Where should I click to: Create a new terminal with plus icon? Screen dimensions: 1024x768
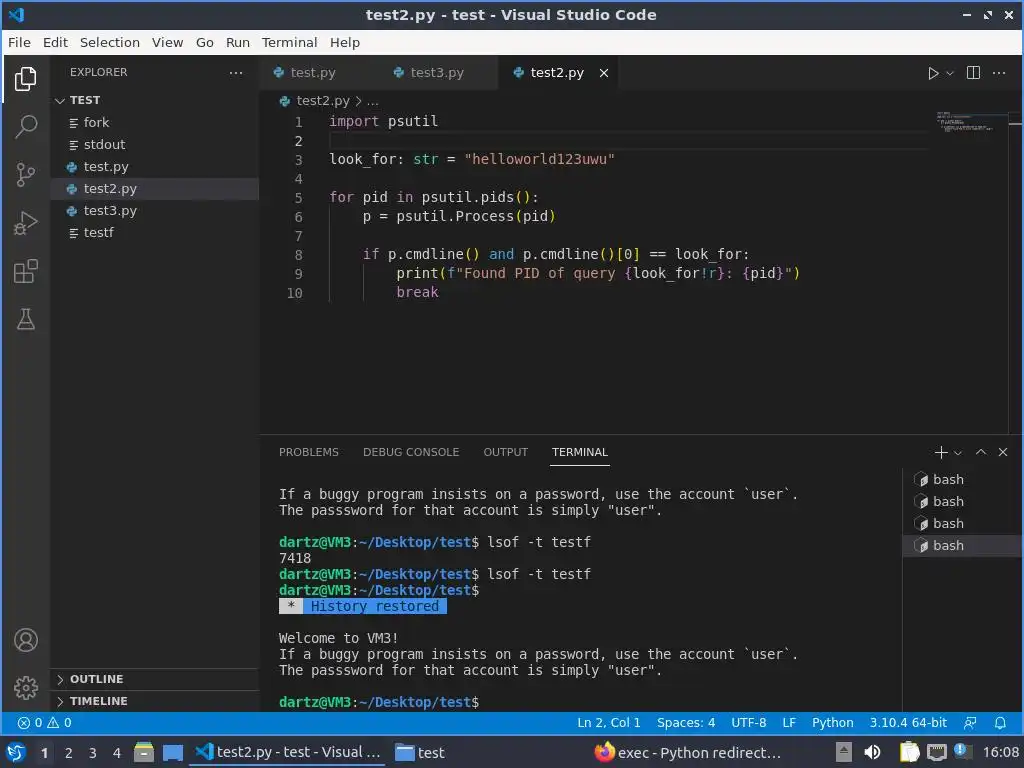(940, 452)
